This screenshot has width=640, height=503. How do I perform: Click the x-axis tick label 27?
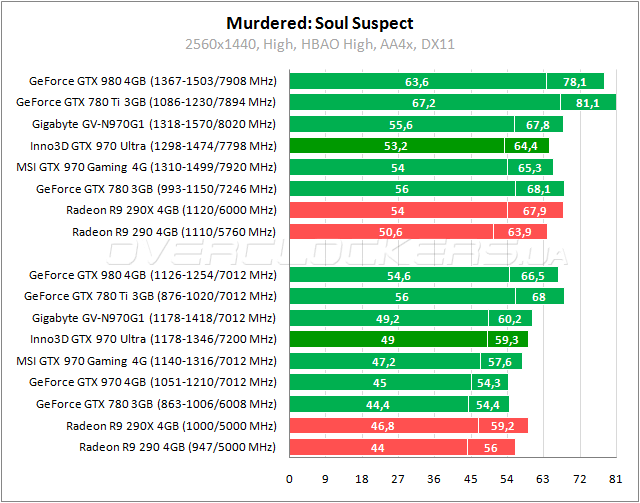coord(398,479)
